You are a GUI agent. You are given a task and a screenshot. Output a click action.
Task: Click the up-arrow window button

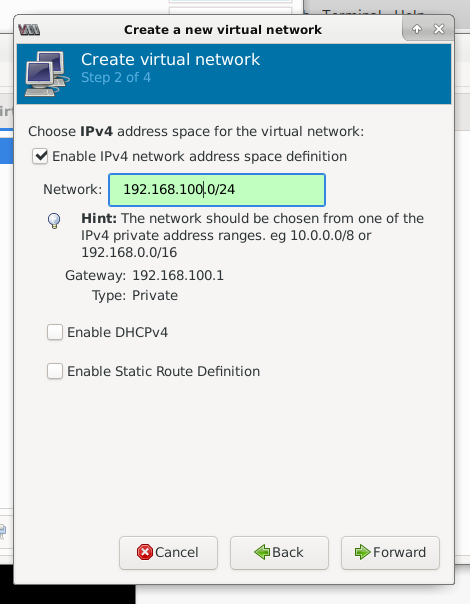[x=417, y=29]
